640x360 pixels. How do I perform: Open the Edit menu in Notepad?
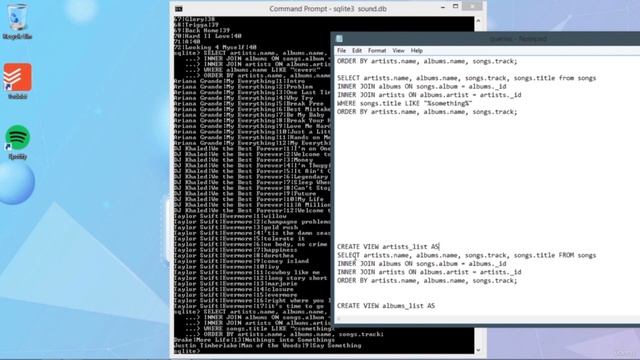357,51
